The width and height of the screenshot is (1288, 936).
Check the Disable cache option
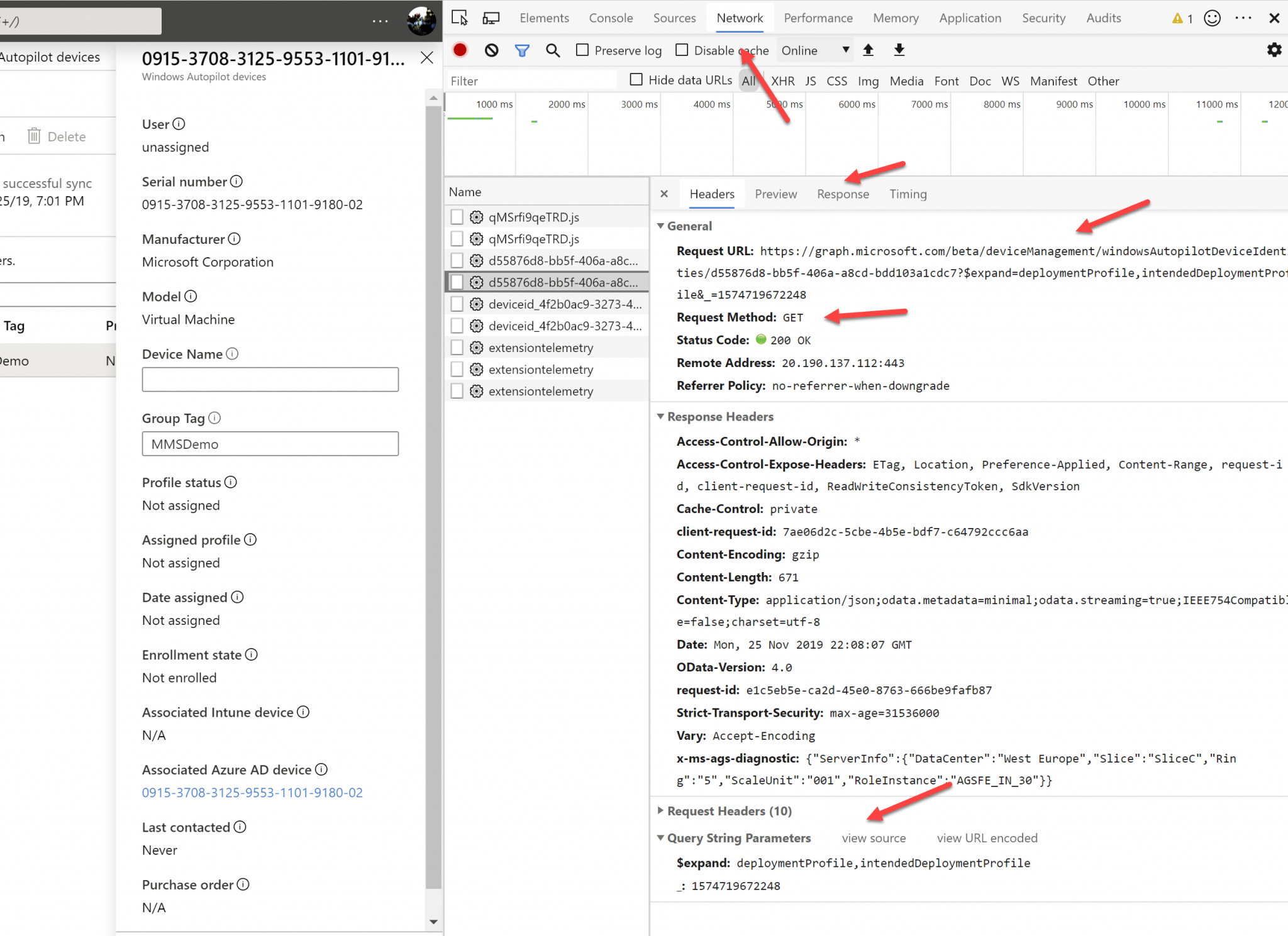pos(682,50)
